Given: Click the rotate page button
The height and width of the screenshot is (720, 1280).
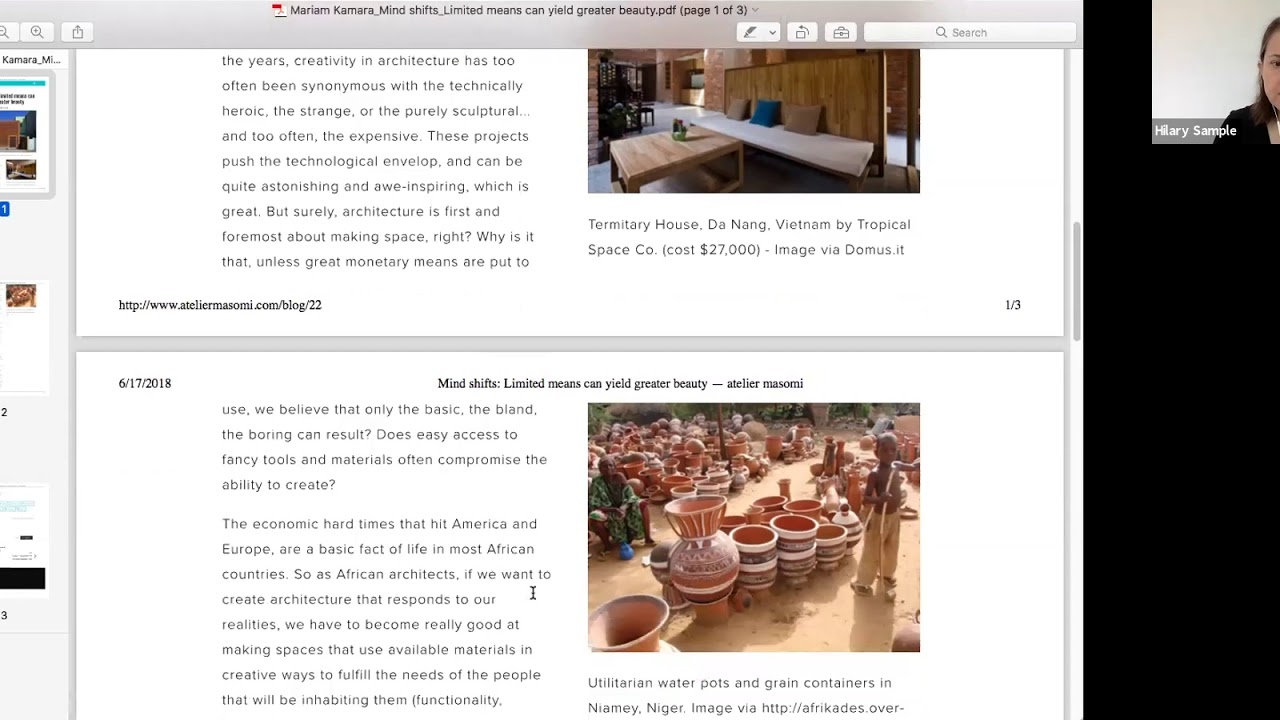Looking at the screenshot, I should coord(802,32).
